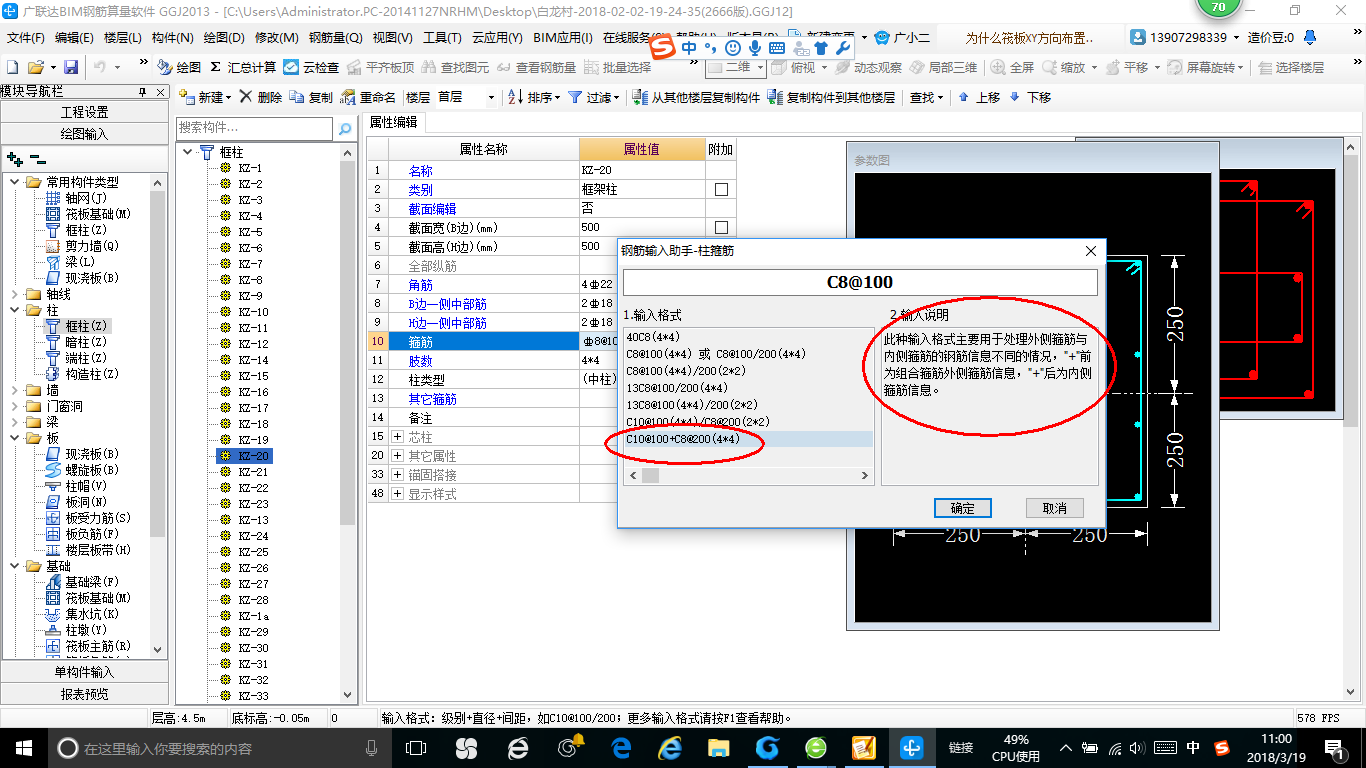Open the 构件(N) menu
Image resolution: width=1366 pixels, height=768 pixels.
pyautogui.click(x=172, y=38)
